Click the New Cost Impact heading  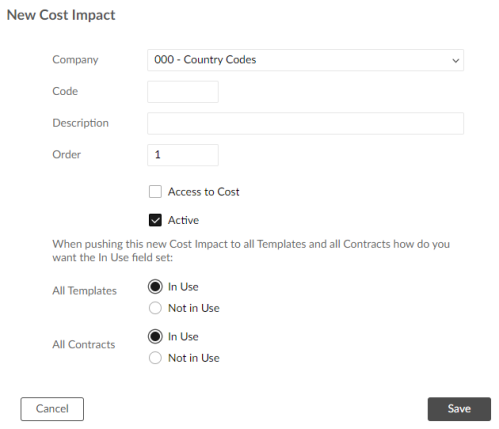(x=61, y=15)
